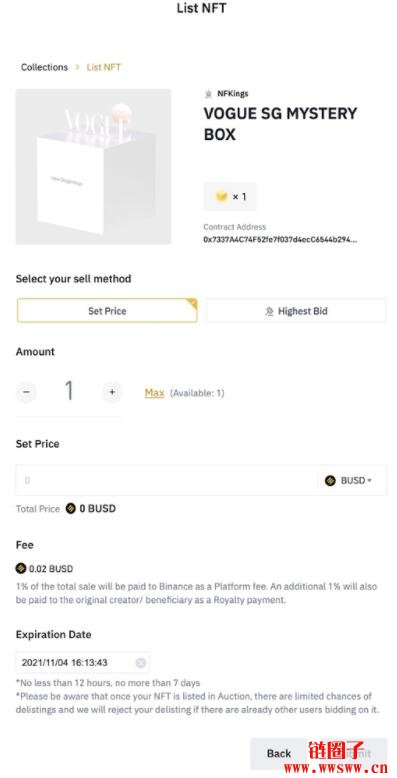Viewport: 397px width, 778px height.
Task: Click the Max amount link
Action: click(154, 393)
